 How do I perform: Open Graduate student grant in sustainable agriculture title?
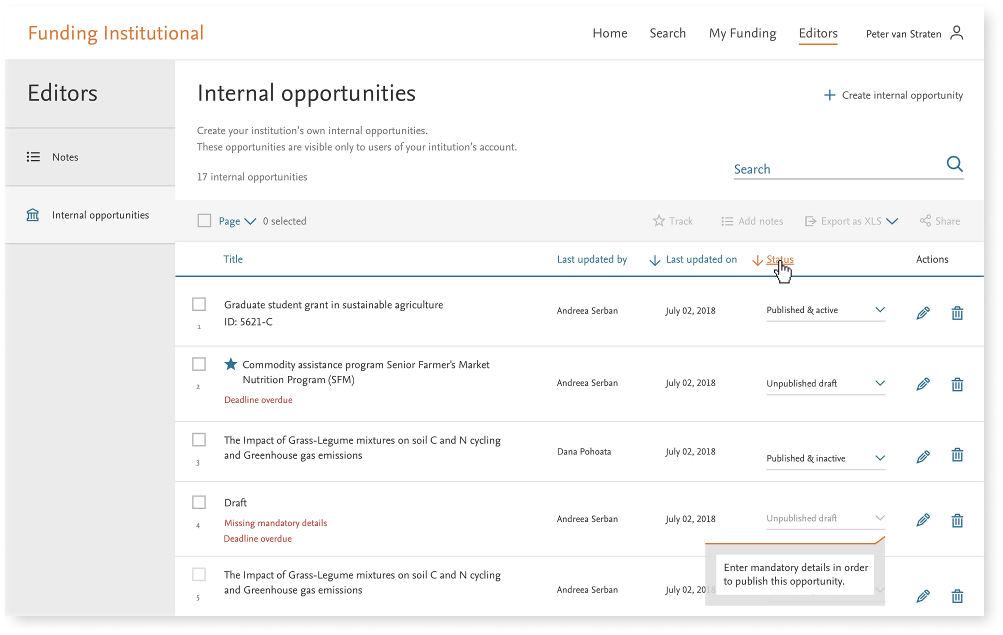(x=333, y=304)
